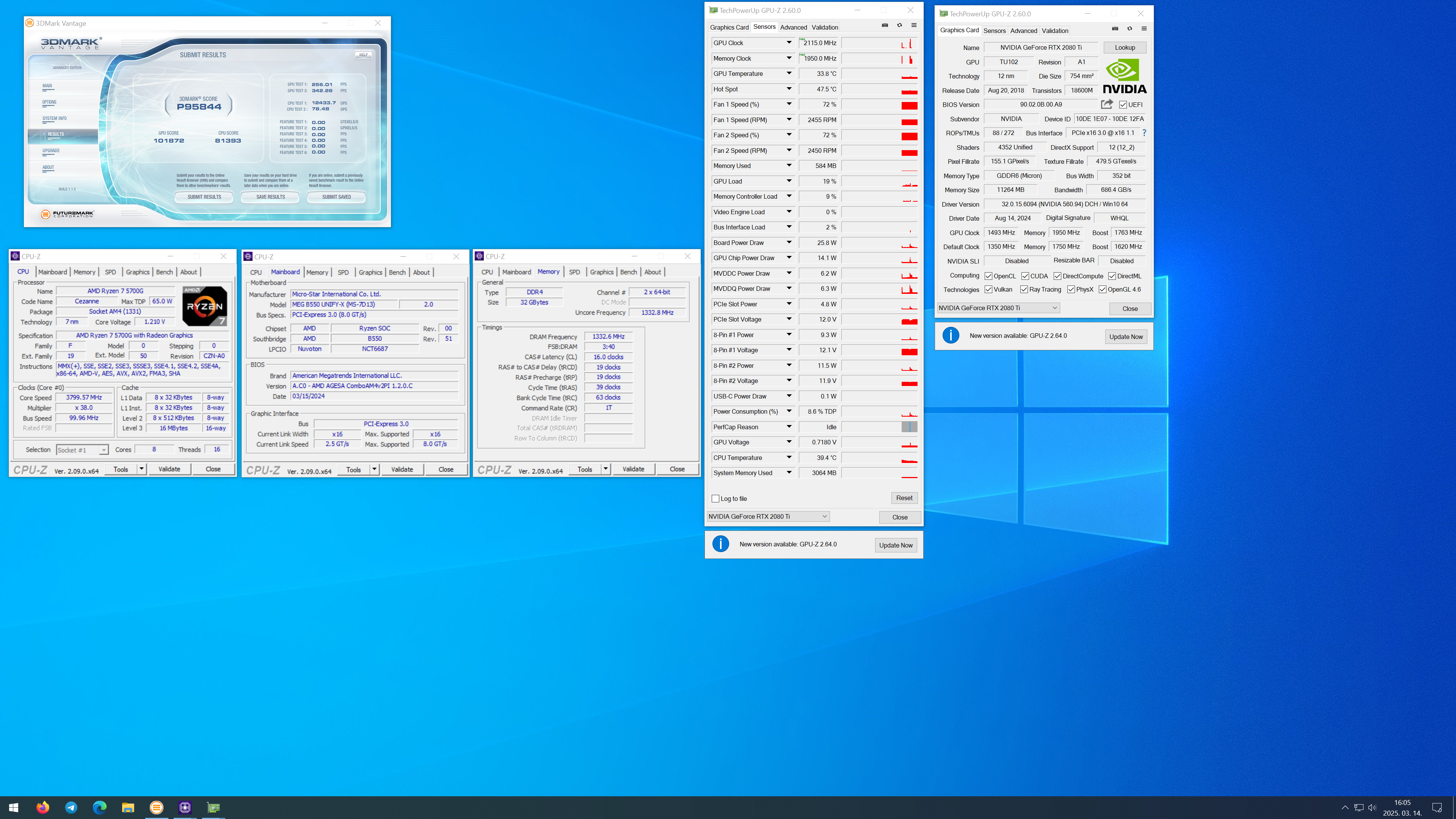Click Validate in CPU-Z Memory window

point(633,469)
